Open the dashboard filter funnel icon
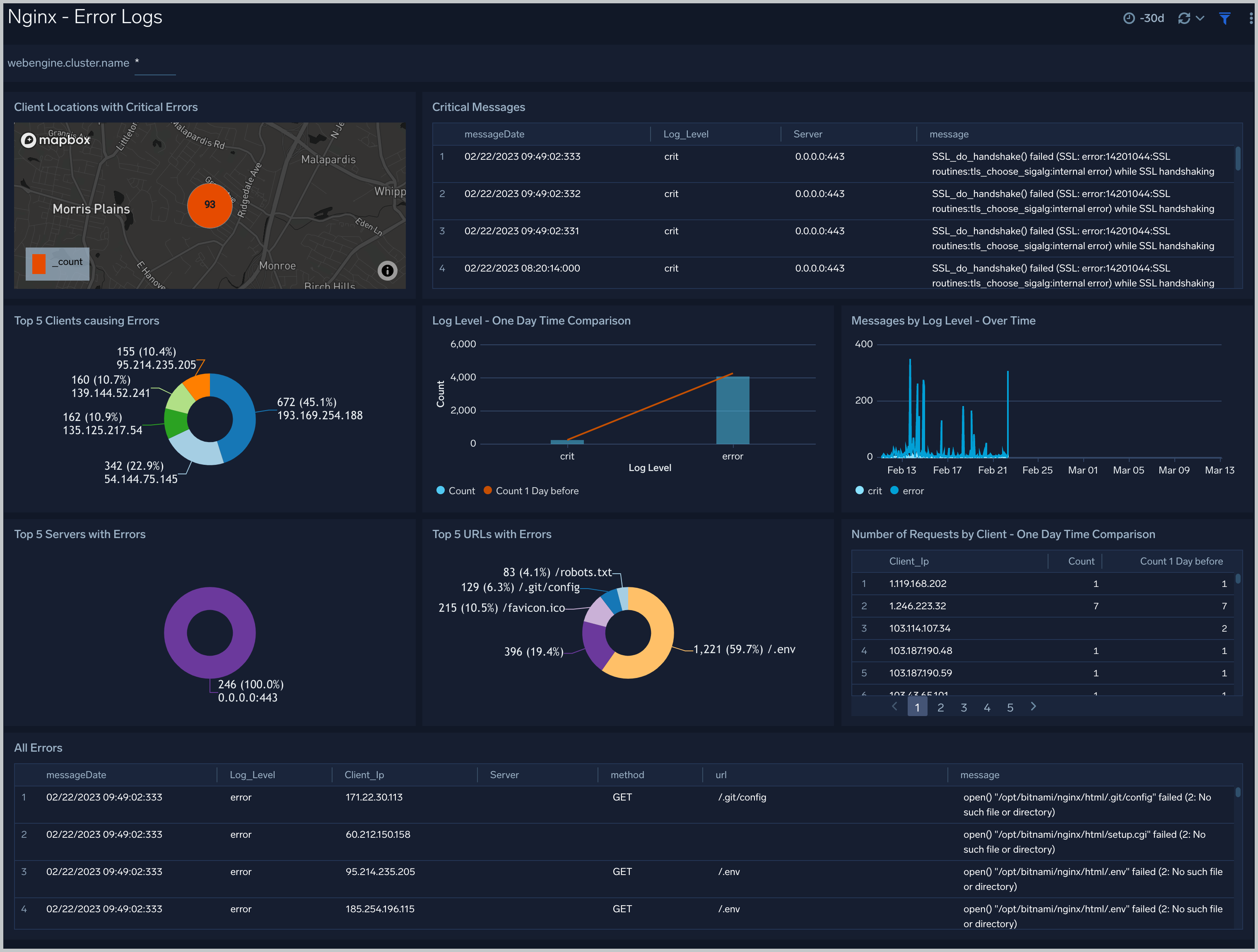1258x952 pixels. (x=1225, y=18)
